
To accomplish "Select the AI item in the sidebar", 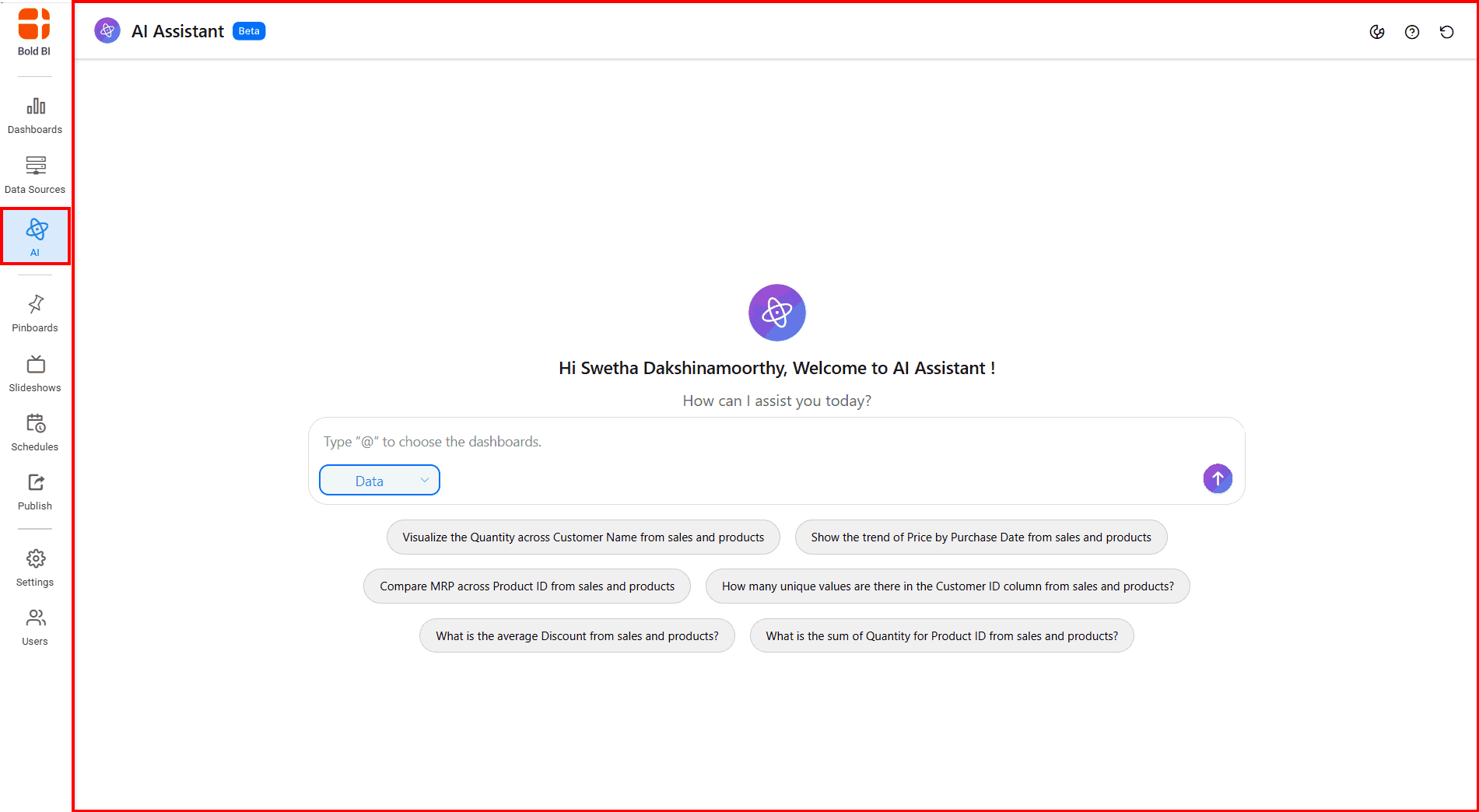I will (x=35, y=236).
